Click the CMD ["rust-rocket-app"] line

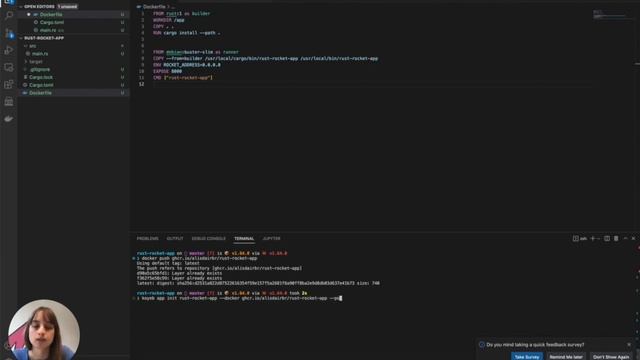click(x=183, y=78)
